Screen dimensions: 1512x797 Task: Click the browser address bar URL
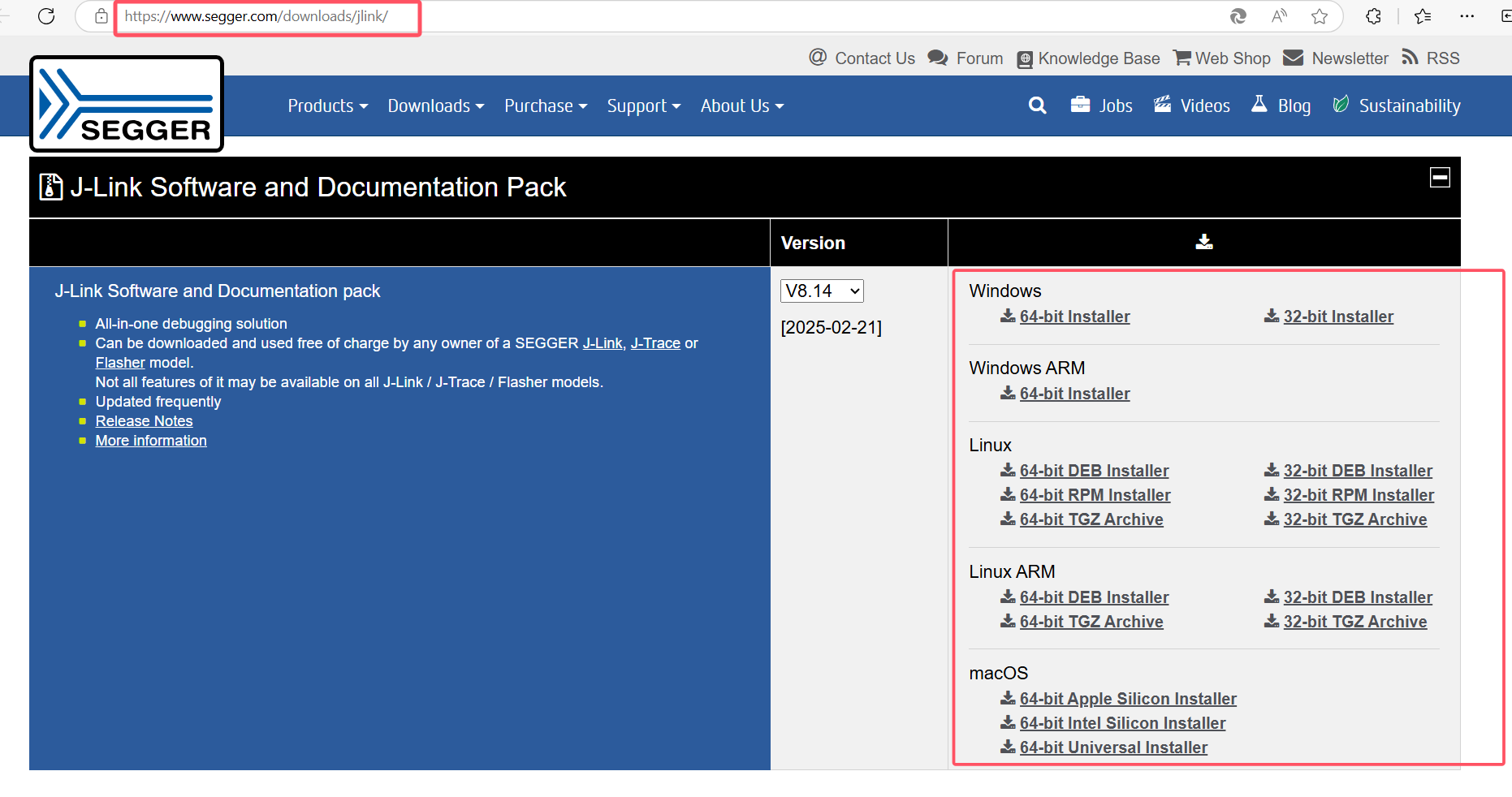tap(257, 16)
